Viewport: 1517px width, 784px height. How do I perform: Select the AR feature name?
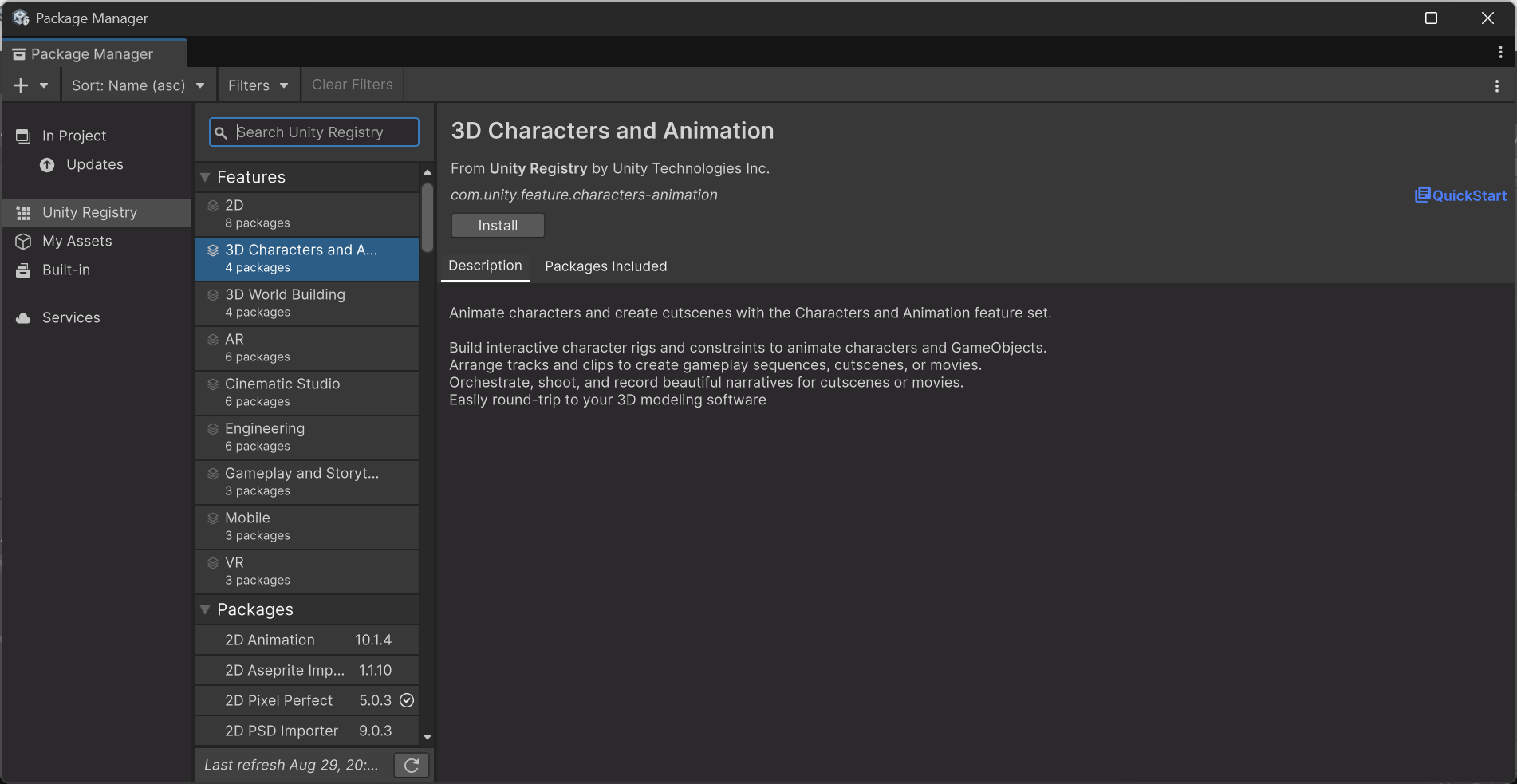click(234, 339)
